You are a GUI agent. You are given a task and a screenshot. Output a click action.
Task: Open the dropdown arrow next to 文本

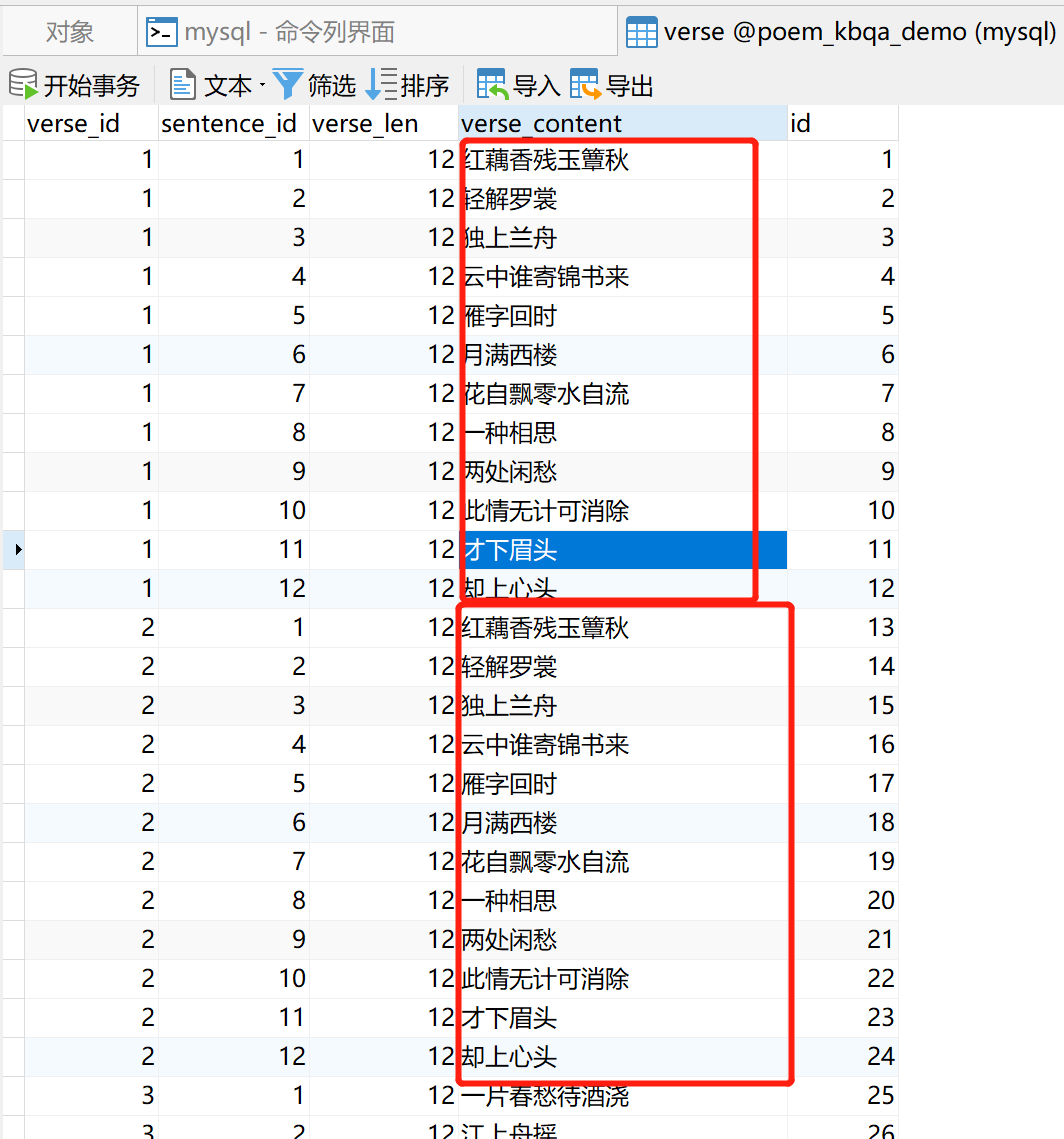264,84
